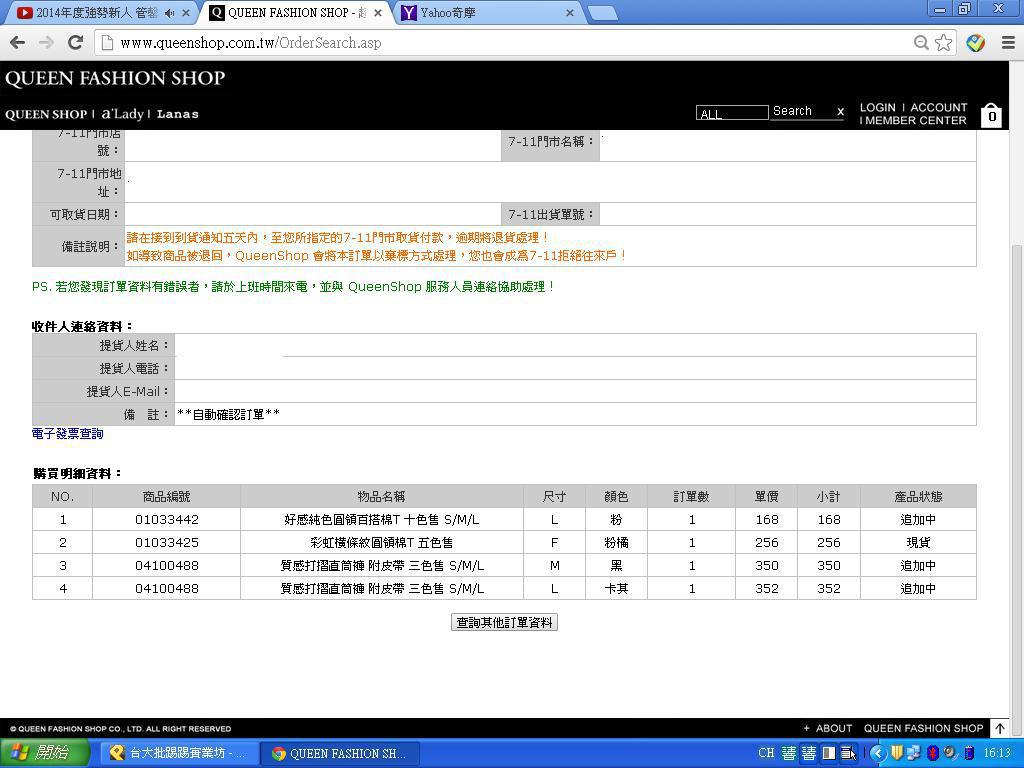Click the LOGIN link
Image resolution: width=1024 pixels, height=768 pixels.
coord(877,108)
